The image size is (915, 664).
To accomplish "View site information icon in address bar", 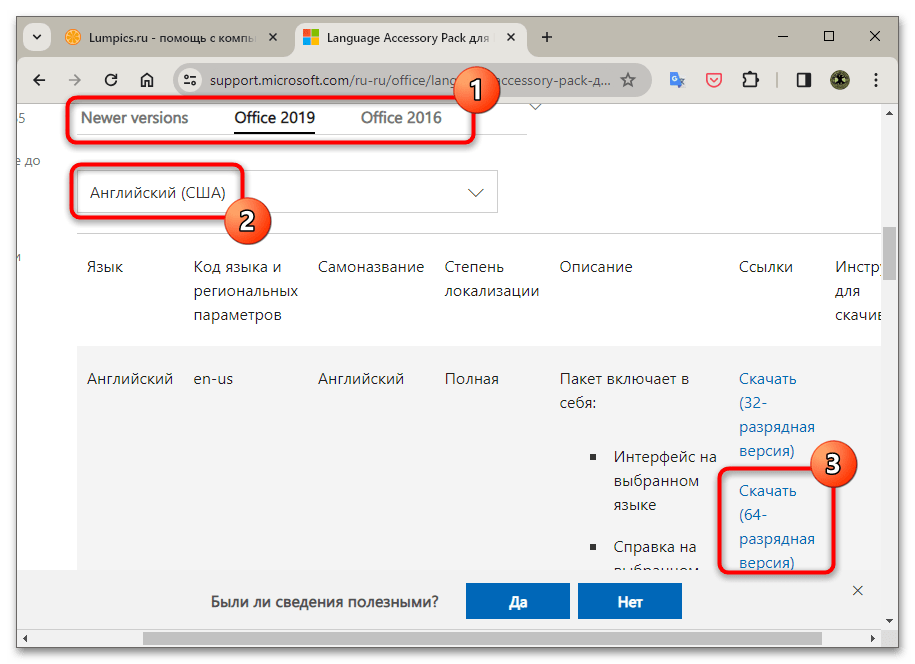I will pyautogui.click(x=192, y=80).
